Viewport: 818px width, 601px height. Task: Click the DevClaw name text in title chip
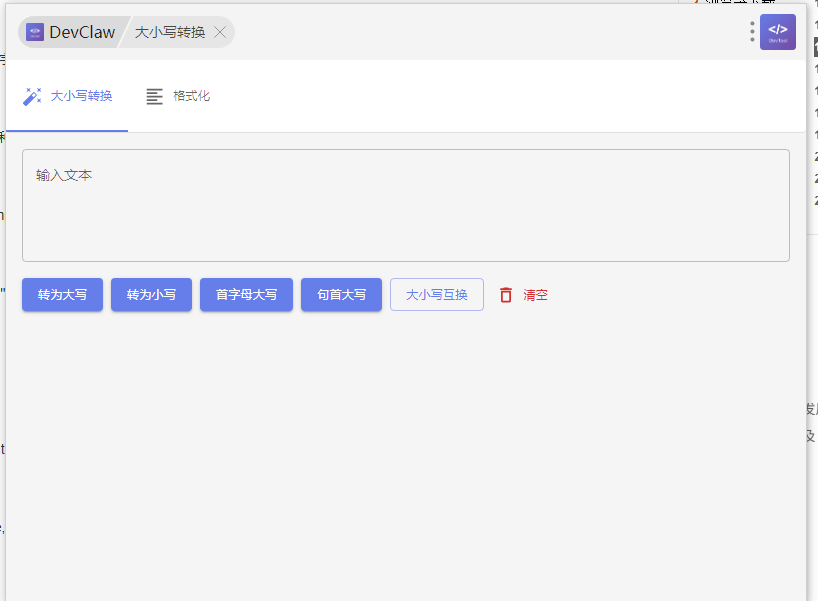tap(82, 32)
